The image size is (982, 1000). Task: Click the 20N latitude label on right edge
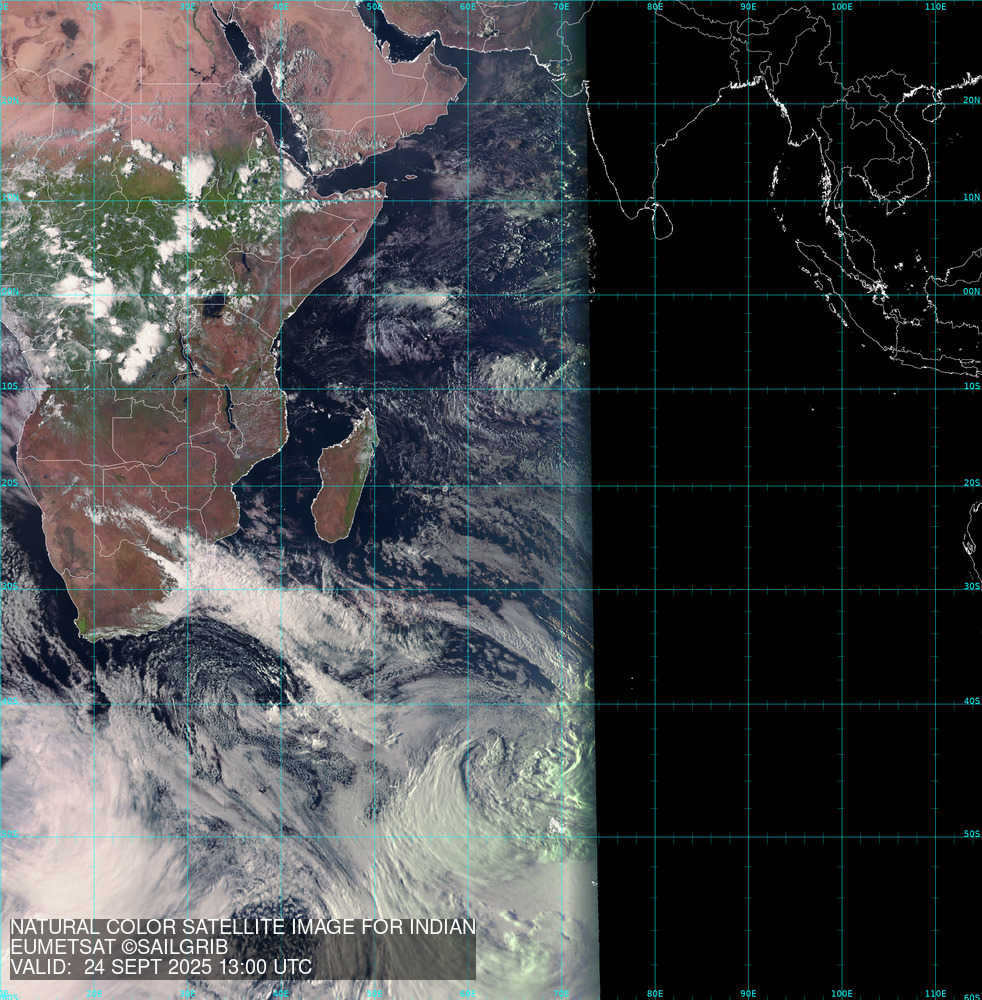(x=971, y=101)
